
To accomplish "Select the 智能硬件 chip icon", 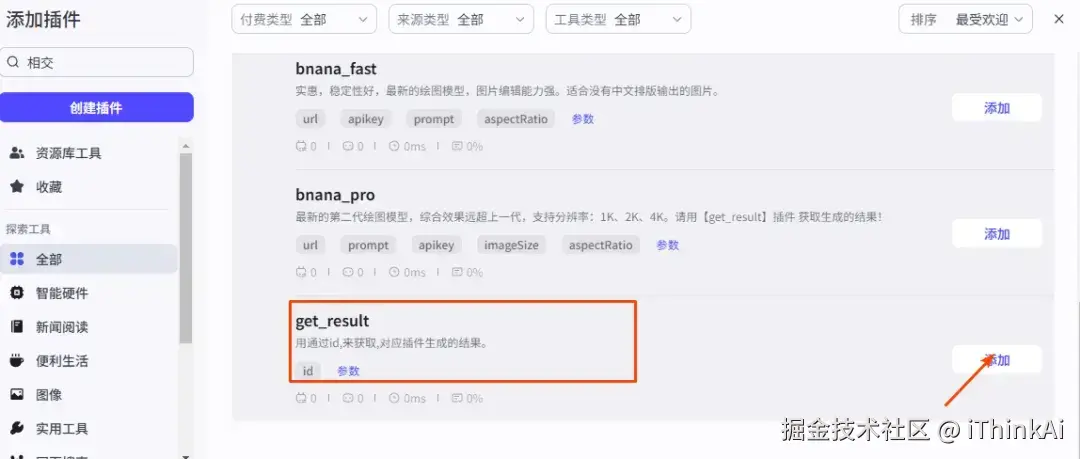I will [17, 293].
